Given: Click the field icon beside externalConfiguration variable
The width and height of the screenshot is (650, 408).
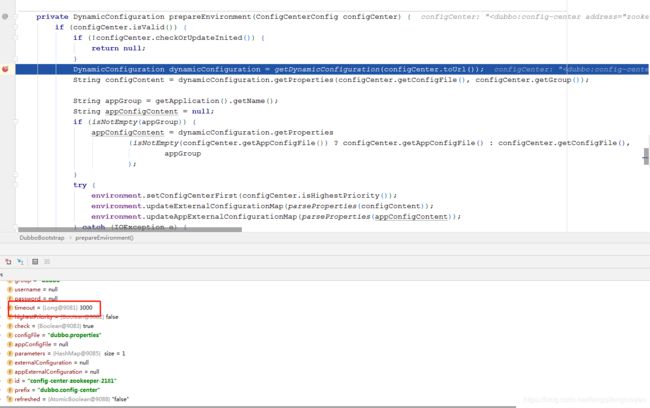Looking at the screenshot, I should (10, 362).
